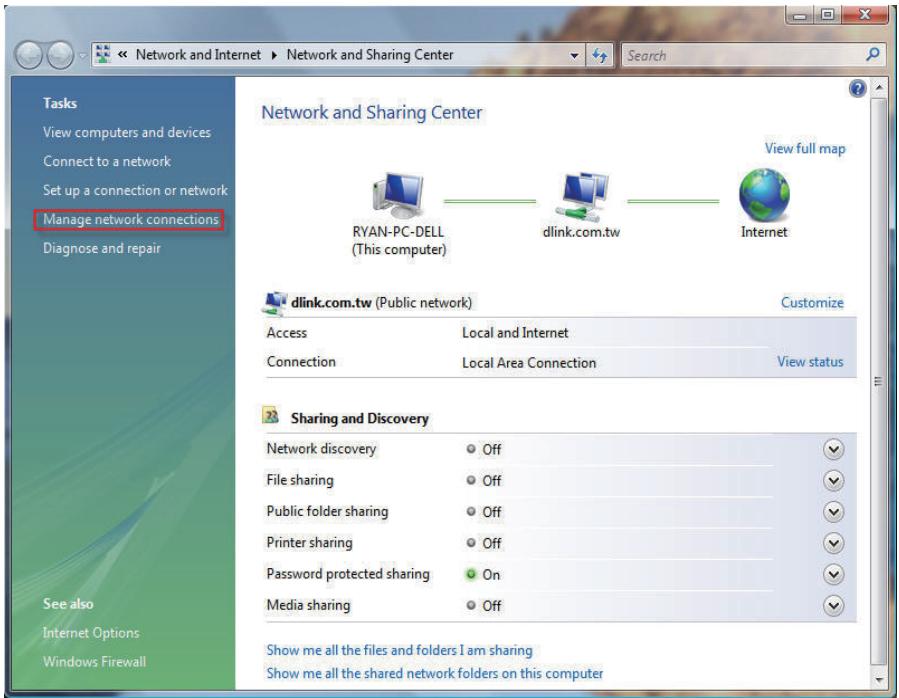Show all shared network folders on this computer

click(x=434, y=673)
